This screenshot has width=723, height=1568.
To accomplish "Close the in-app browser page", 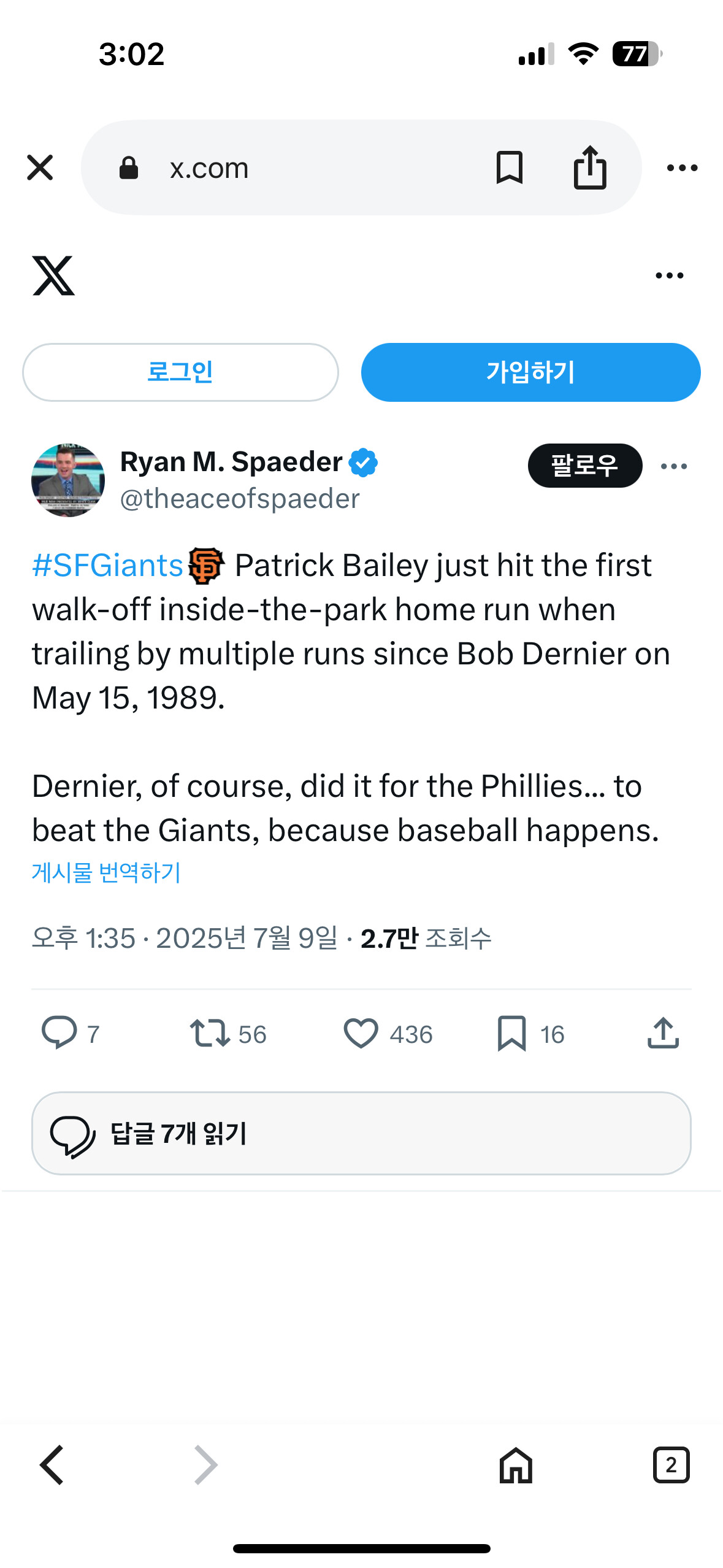I will 40,167.
